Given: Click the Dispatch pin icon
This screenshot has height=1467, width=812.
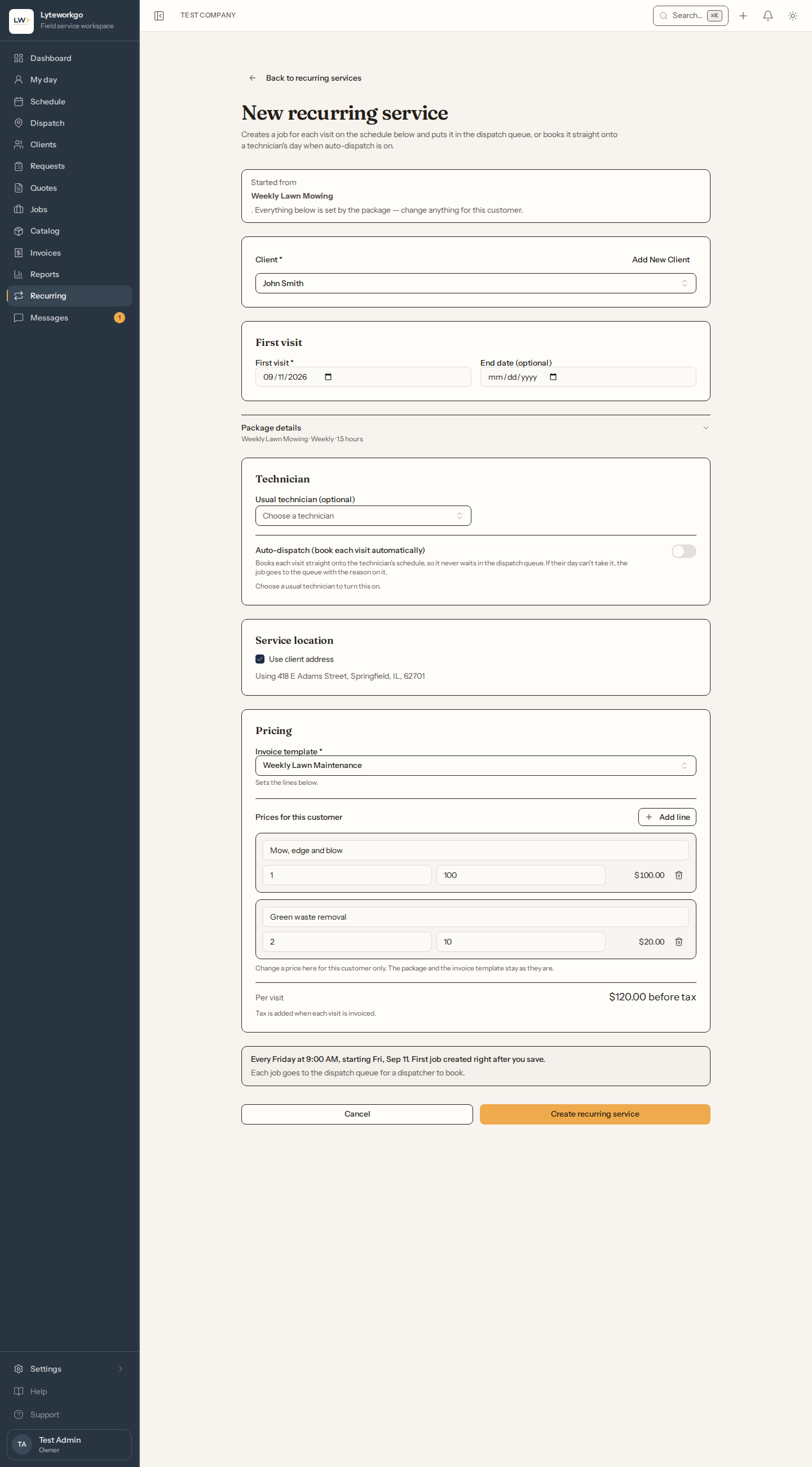Looking at the screenshot, I should click(19, 123).
